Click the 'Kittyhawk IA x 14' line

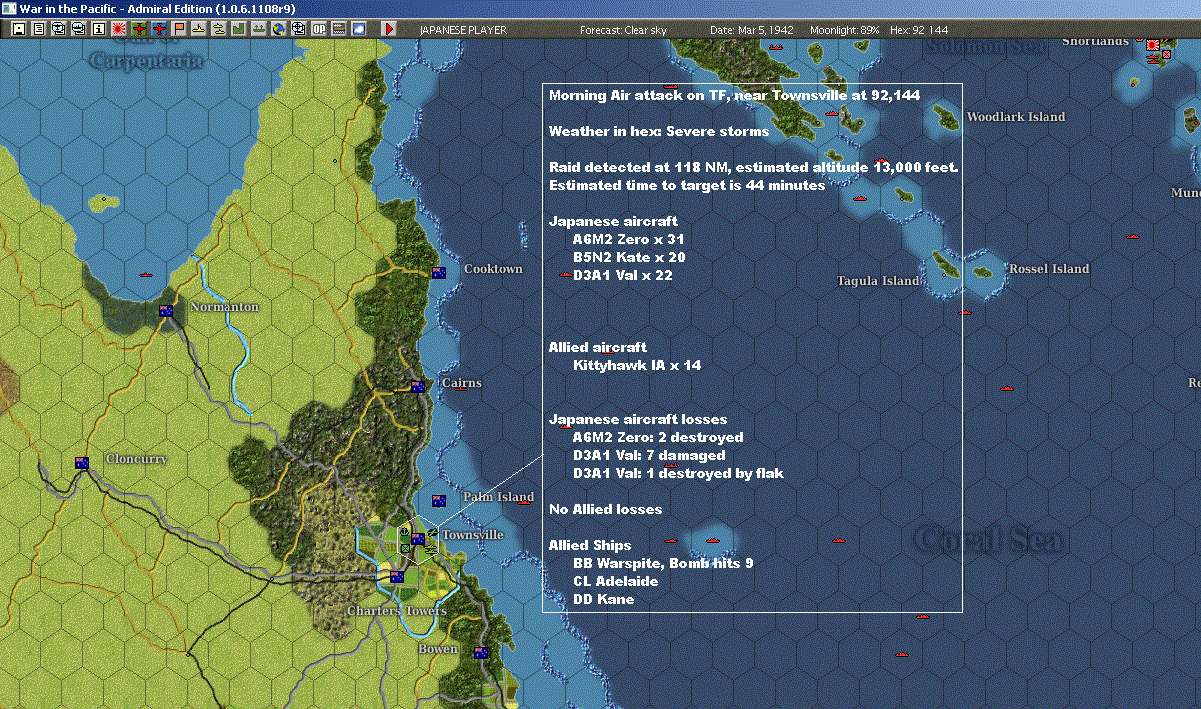637,366
